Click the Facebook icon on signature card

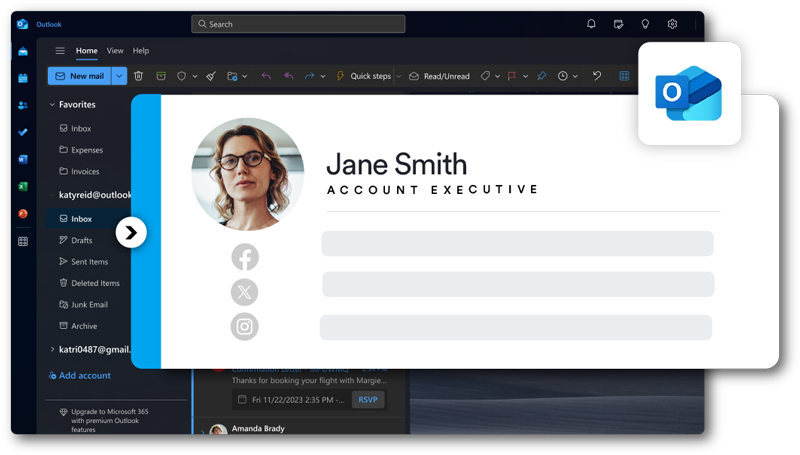245,257
